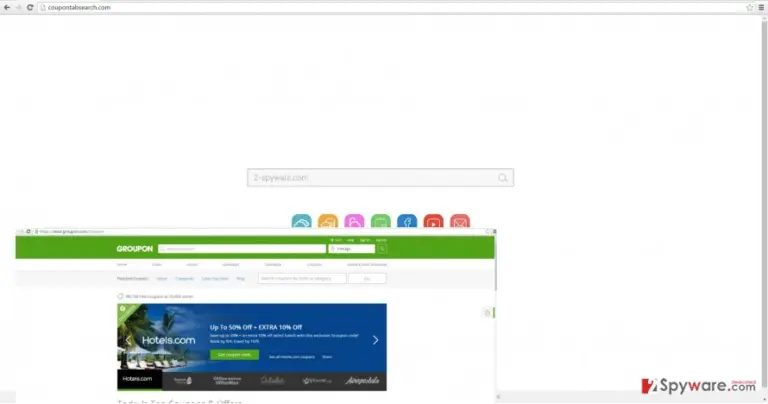Viewport: 768px width, 404px height.
Task: Open the Groupon location dropdown field
Action: pos(352,249)
